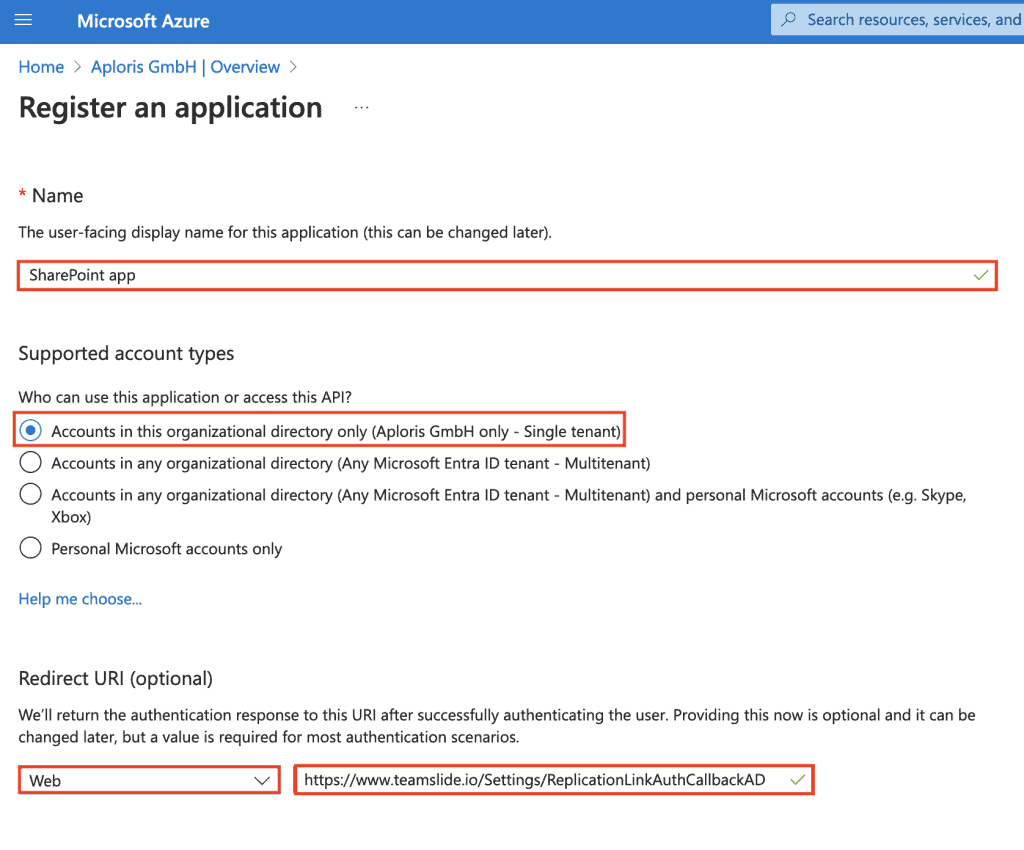Image resolution: width=1024 pixels, height=850 pixels.
Task: Open Aploris GmbH | Overview breadcrumb
Action: 185,67
